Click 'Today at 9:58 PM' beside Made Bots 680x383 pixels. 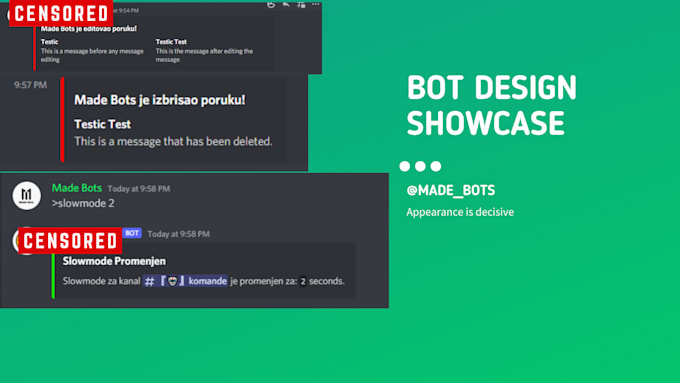139,189
